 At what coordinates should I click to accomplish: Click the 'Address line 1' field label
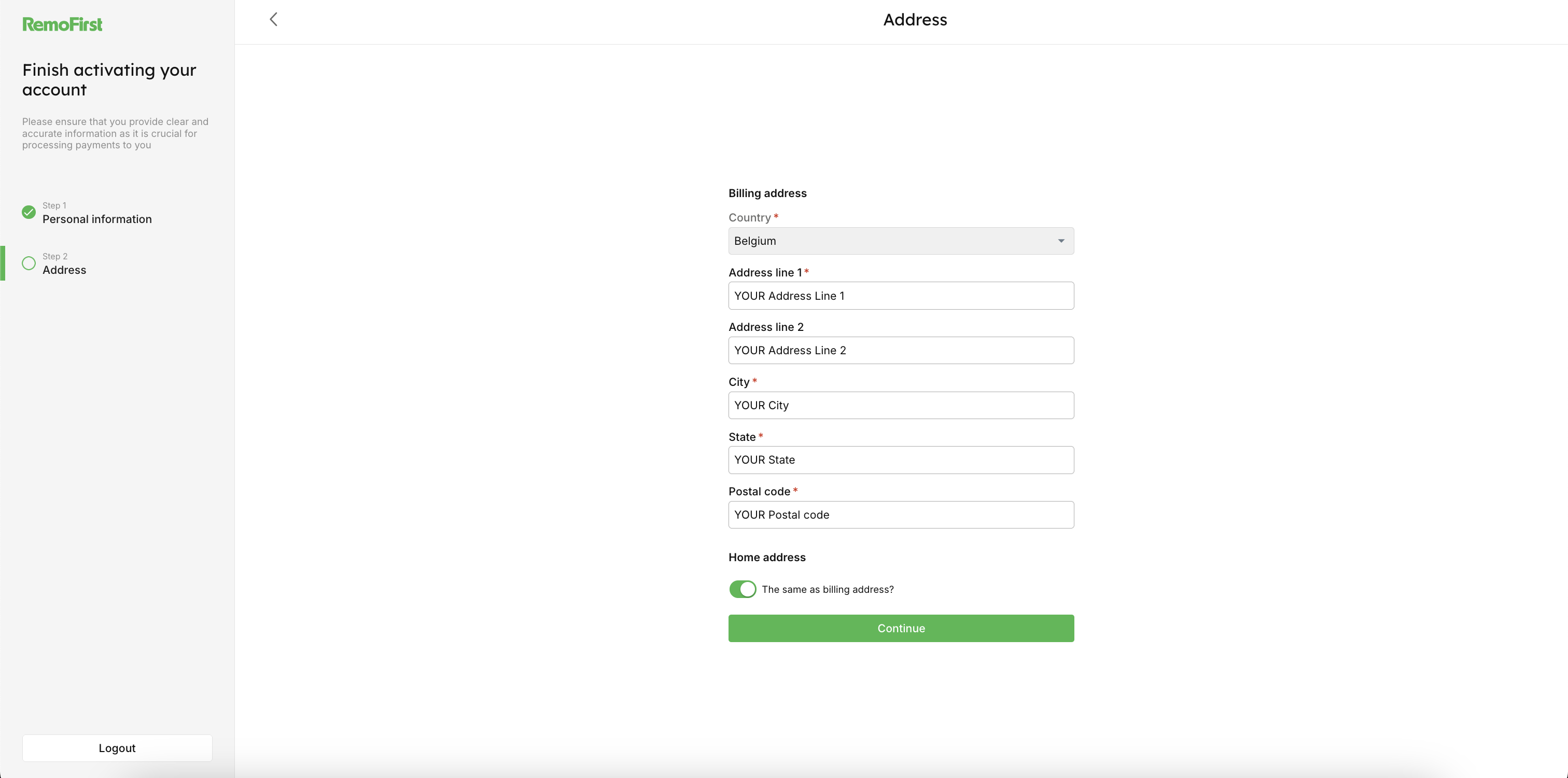click(x=765, y=272)
